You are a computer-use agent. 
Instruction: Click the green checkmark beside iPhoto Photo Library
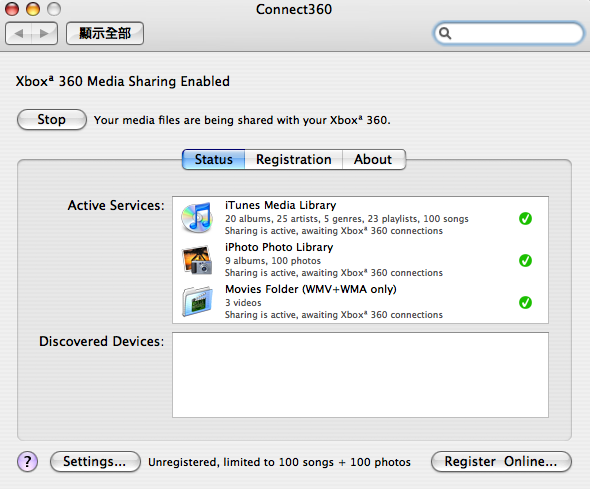525,260
